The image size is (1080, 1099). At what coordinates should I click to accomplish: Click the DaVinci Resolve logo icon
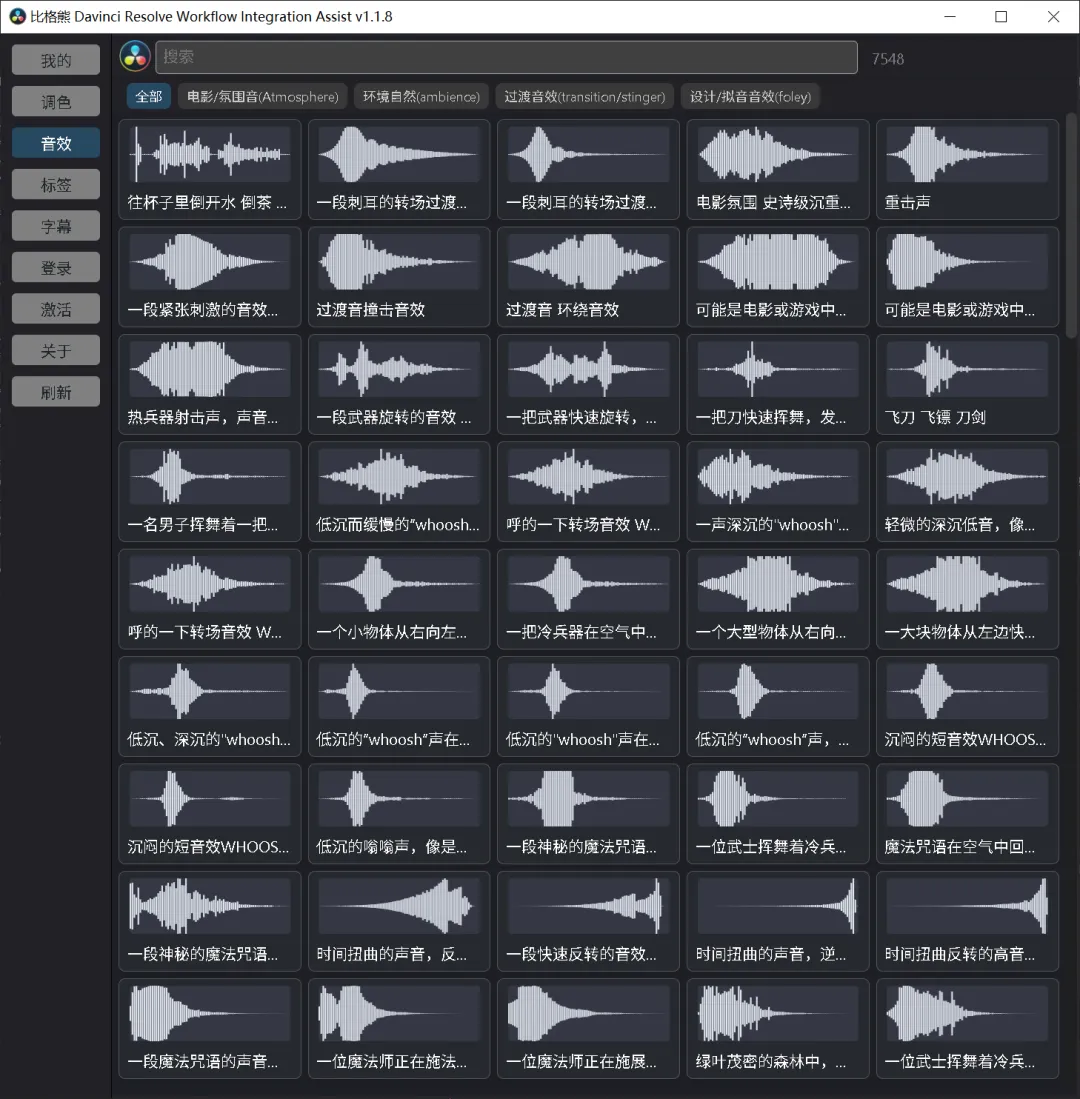coord(135,57)
